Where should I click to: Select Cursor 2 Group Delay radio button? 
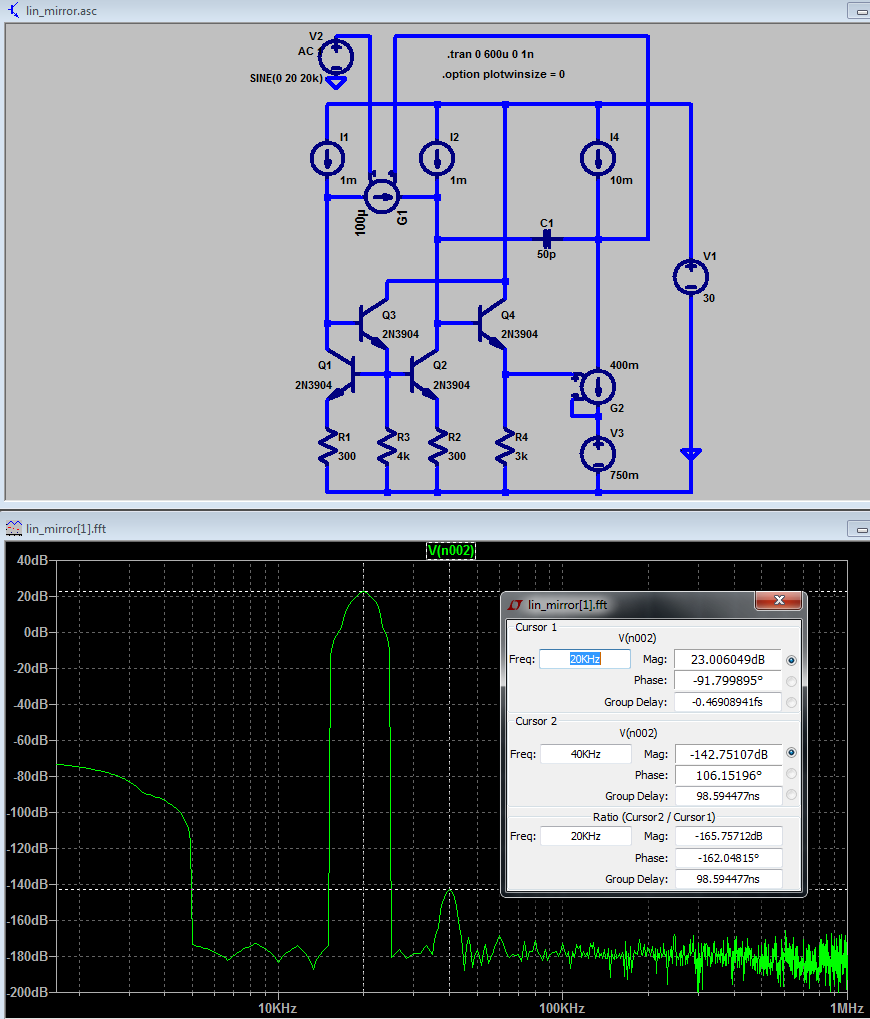click(x=791, y=795)
